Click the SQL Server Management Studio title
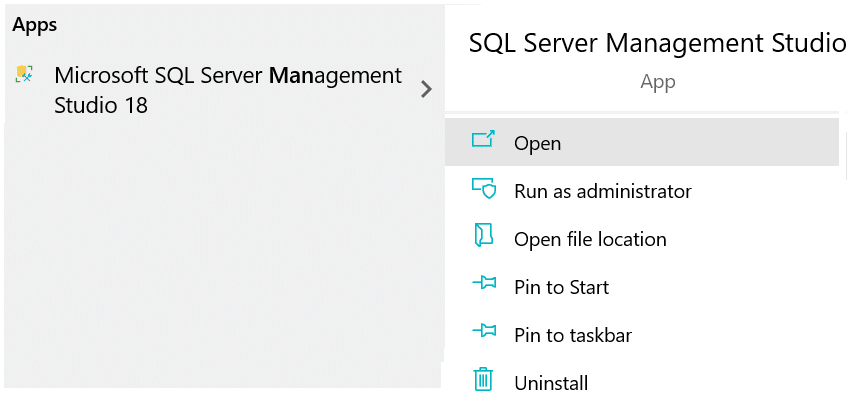Viewport: 850px width, 402px height. [657, 43]
